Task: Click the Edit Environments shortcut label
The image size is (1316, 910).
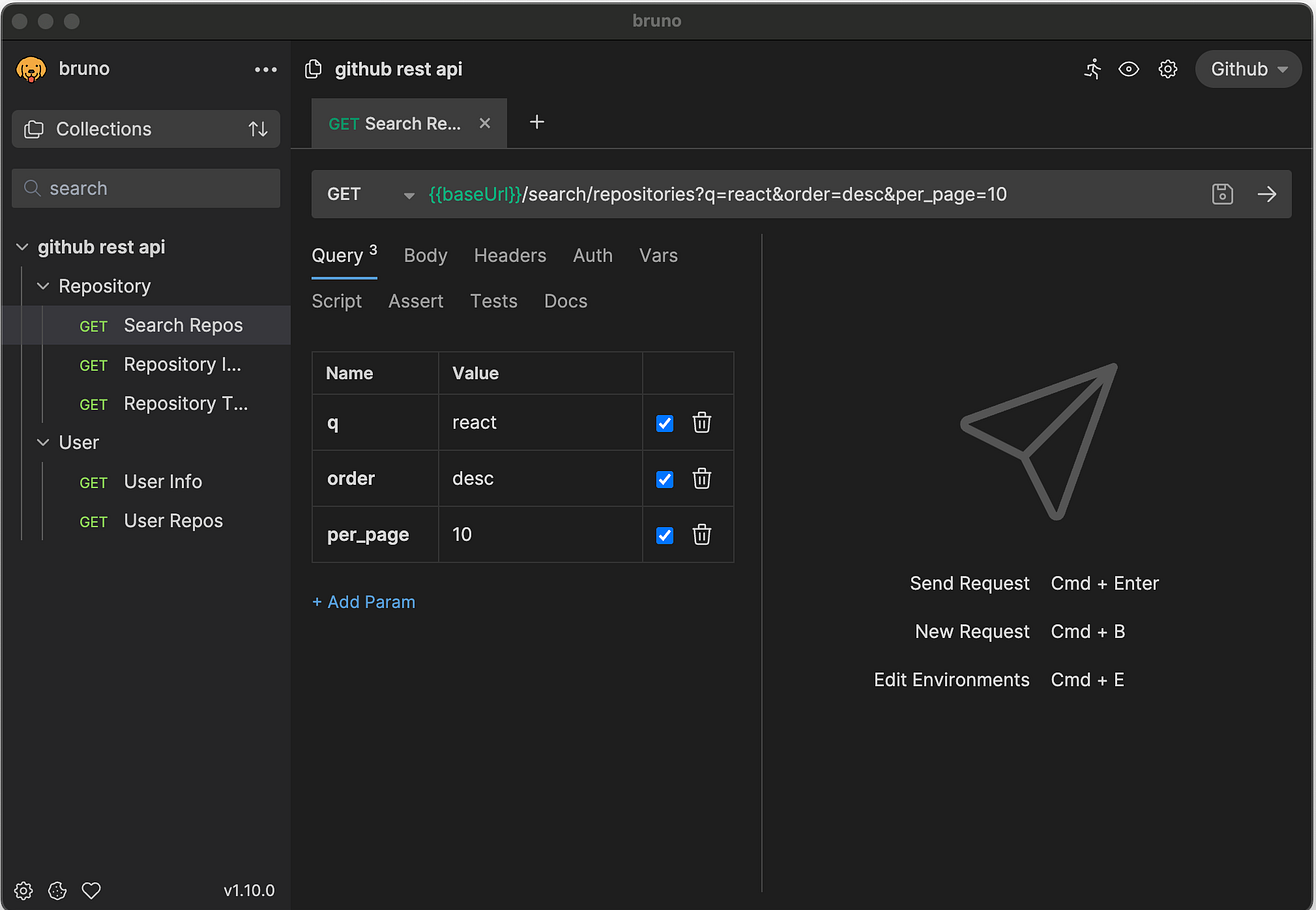Action: click(951, 679)
